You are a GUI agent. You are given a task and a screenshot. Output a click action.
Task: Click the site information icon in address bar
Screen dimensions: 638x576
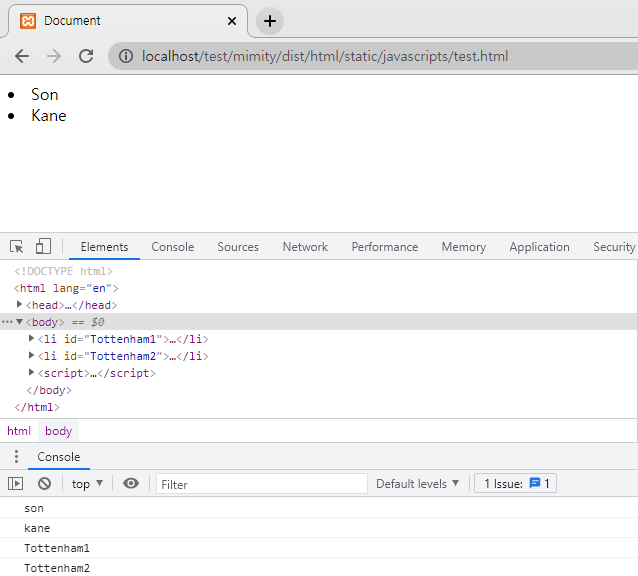(126, 56)
